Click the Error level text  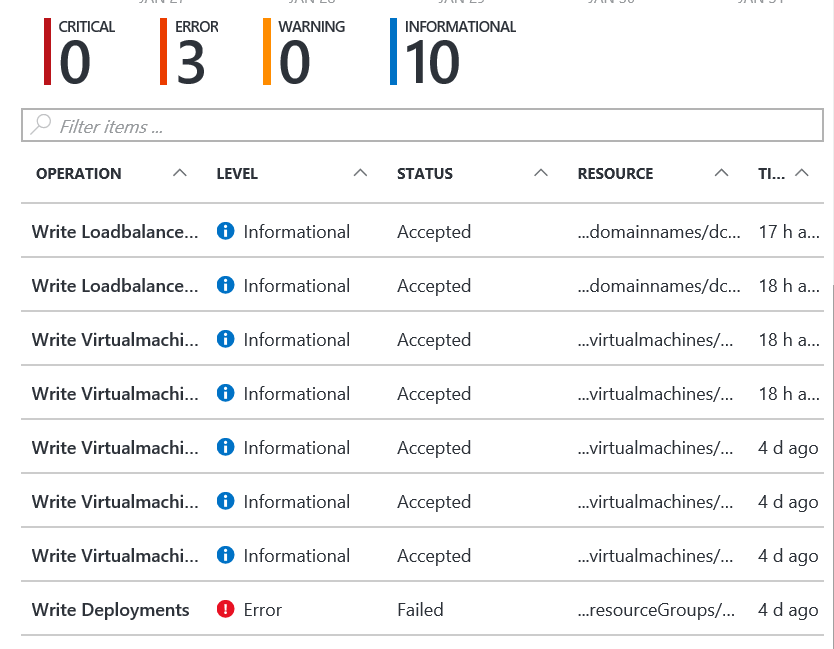click(x=263, y=610)
